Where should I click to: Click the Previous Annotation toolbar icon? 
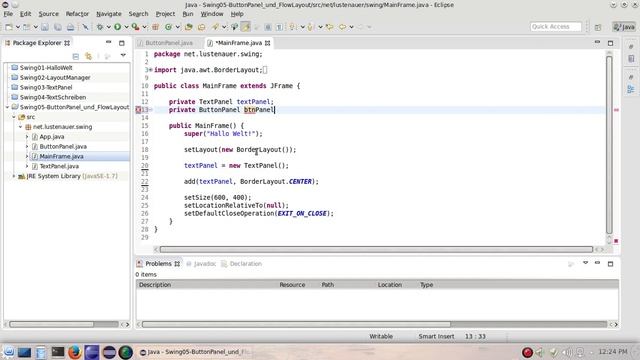pos(310,27)
